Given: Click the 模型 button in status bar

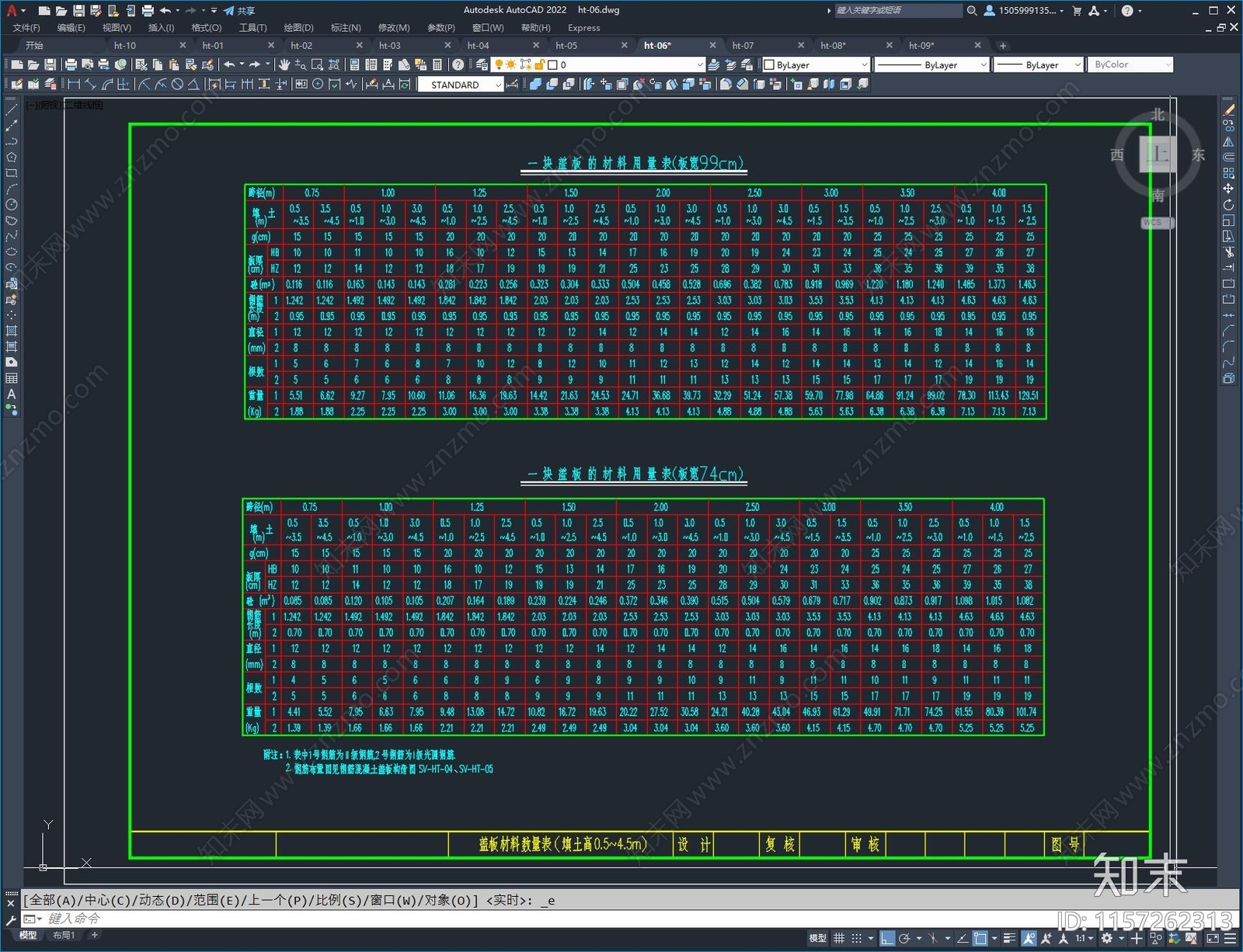Looking at the screenshot, I should [817, 938].
